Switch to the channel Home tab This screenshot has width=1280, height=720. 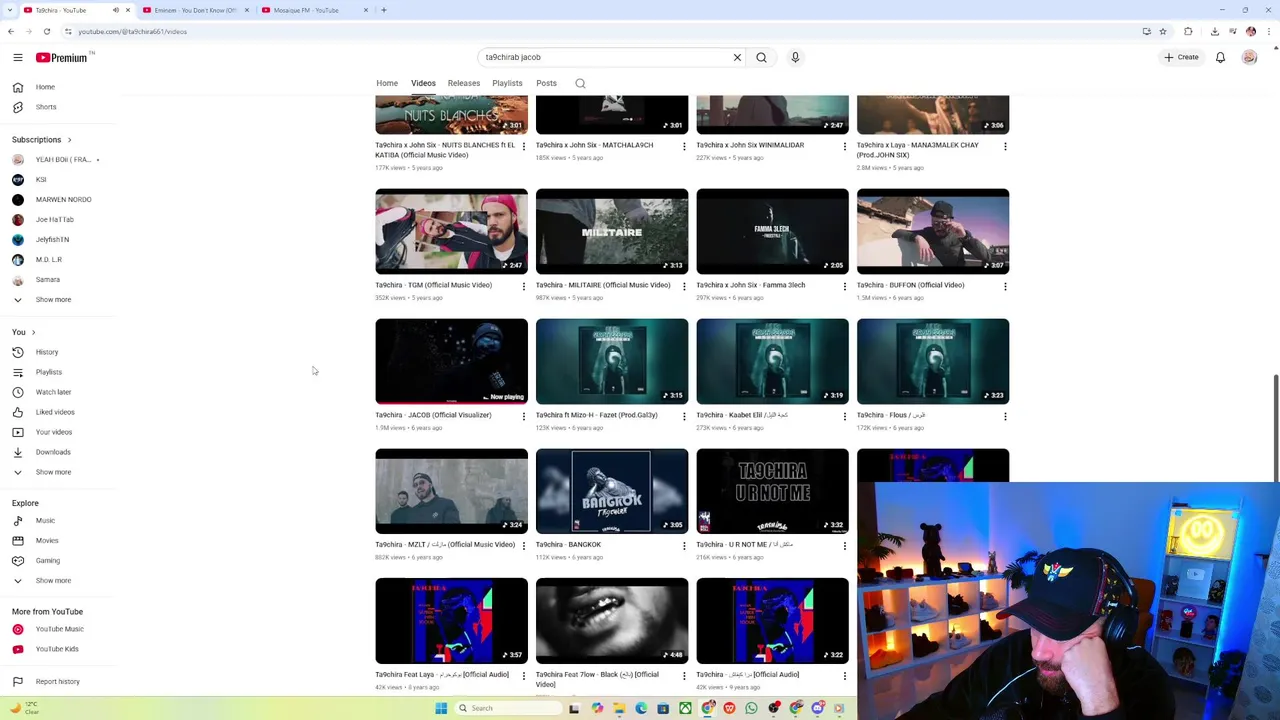click(387, 83)
